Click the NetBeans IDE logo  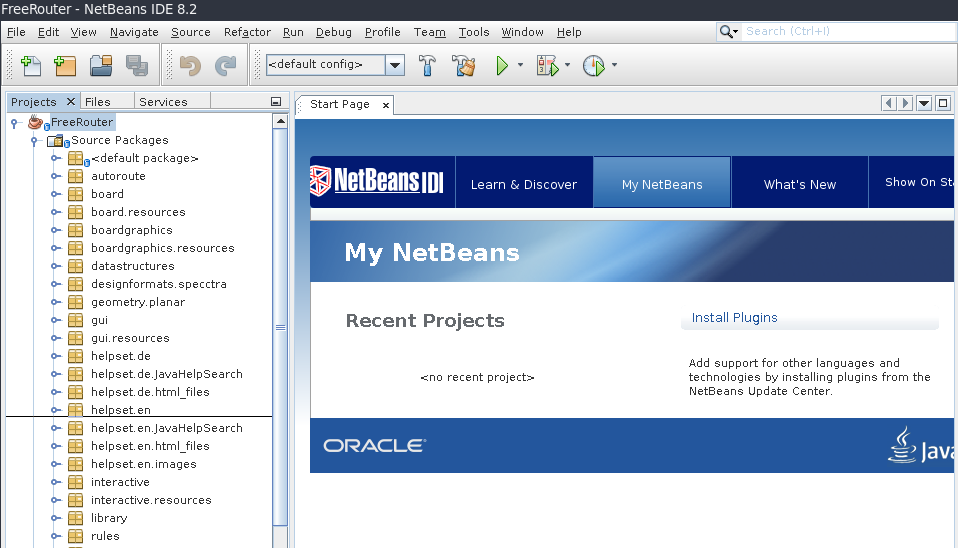[x=376, y=181]
